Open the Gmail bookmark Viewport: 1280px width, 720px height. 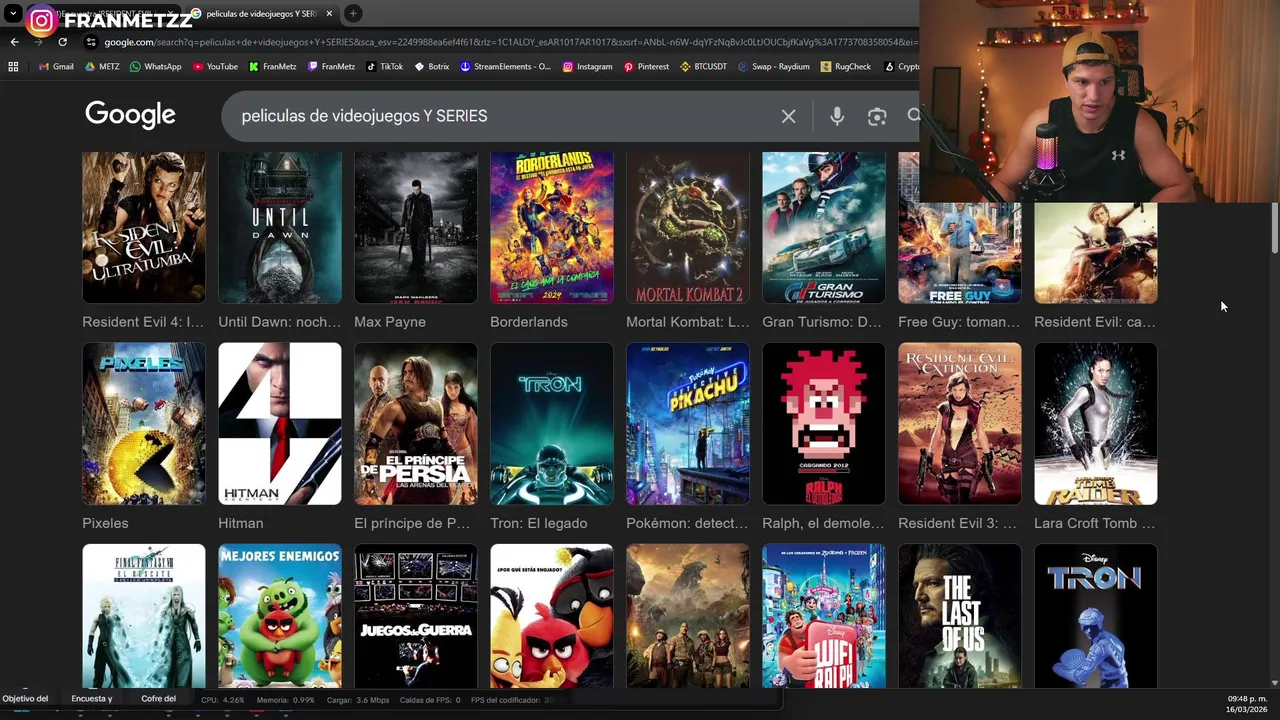(x=56, y=67)
